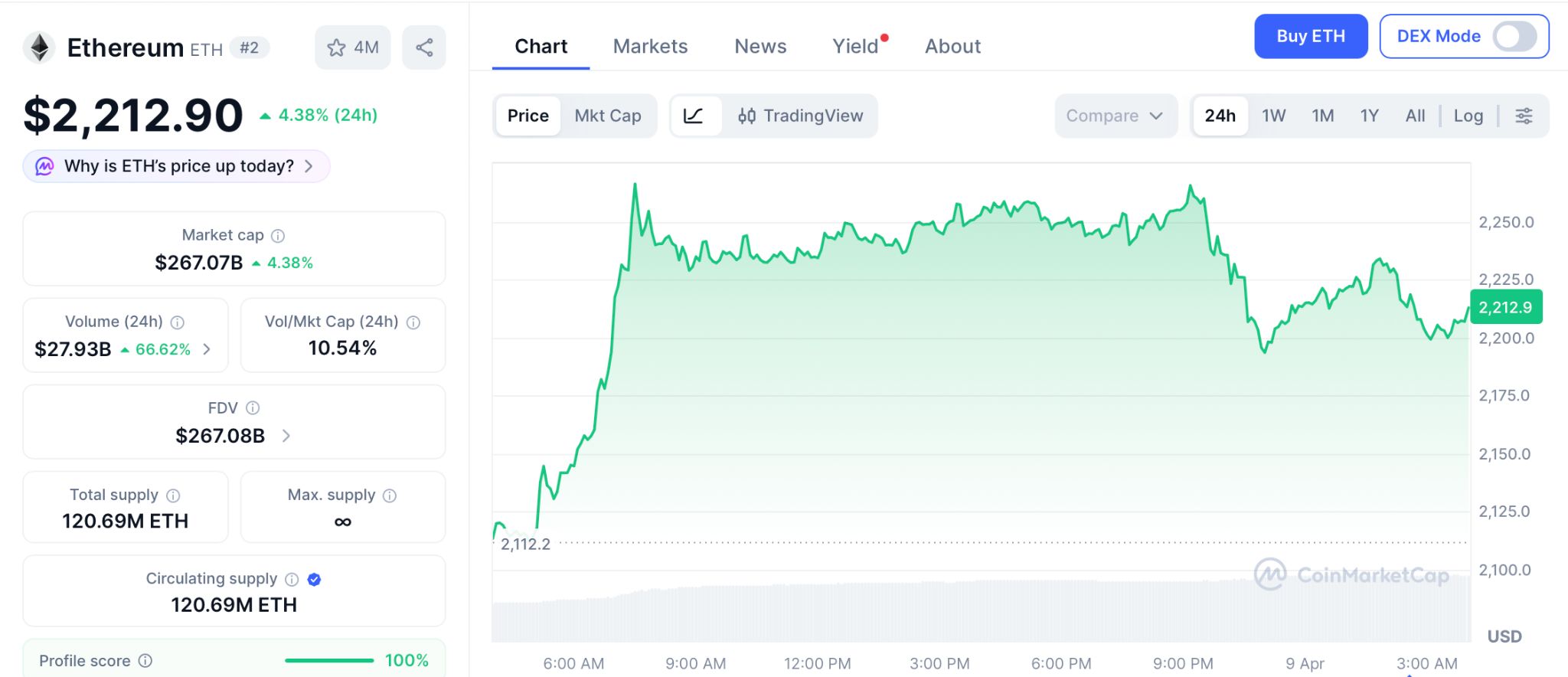Open the Yield tab
The image size is (1568, 677).
tap(855, 47)
